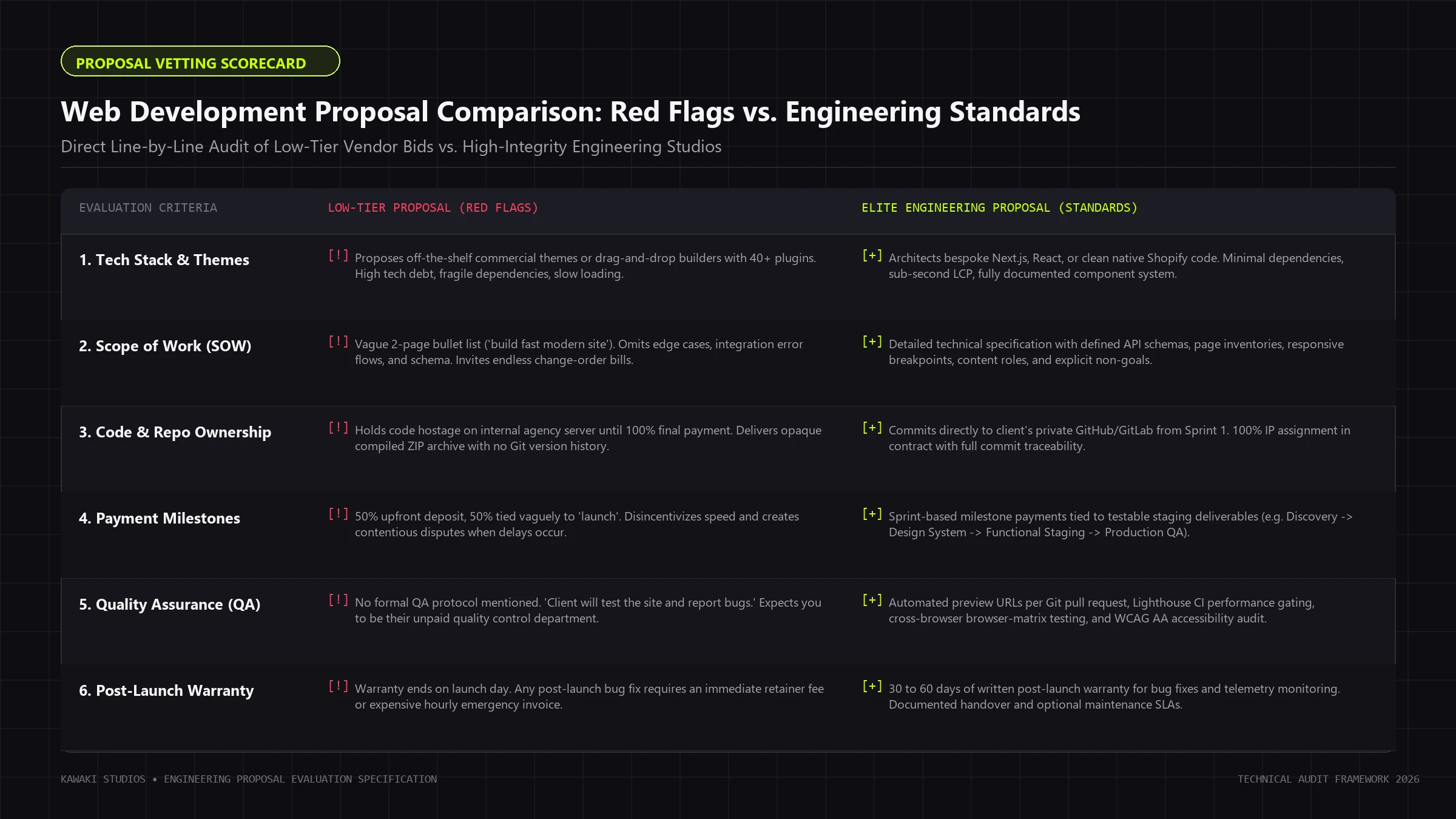
Task: Click the red flag marker in the Tech Stack row
Action: pos(338,255)
